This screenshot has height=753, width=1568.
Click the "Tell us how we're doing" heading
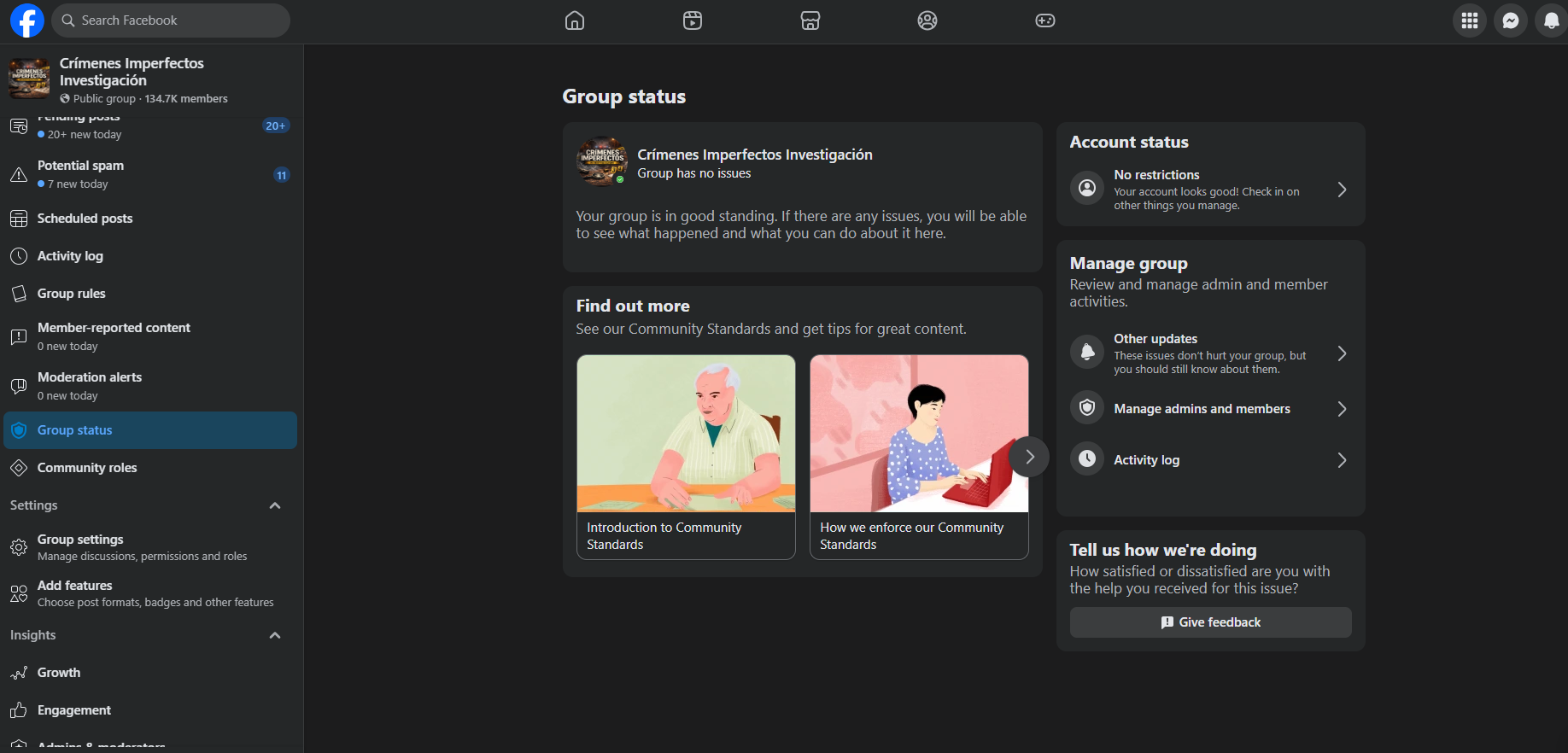1163,550
